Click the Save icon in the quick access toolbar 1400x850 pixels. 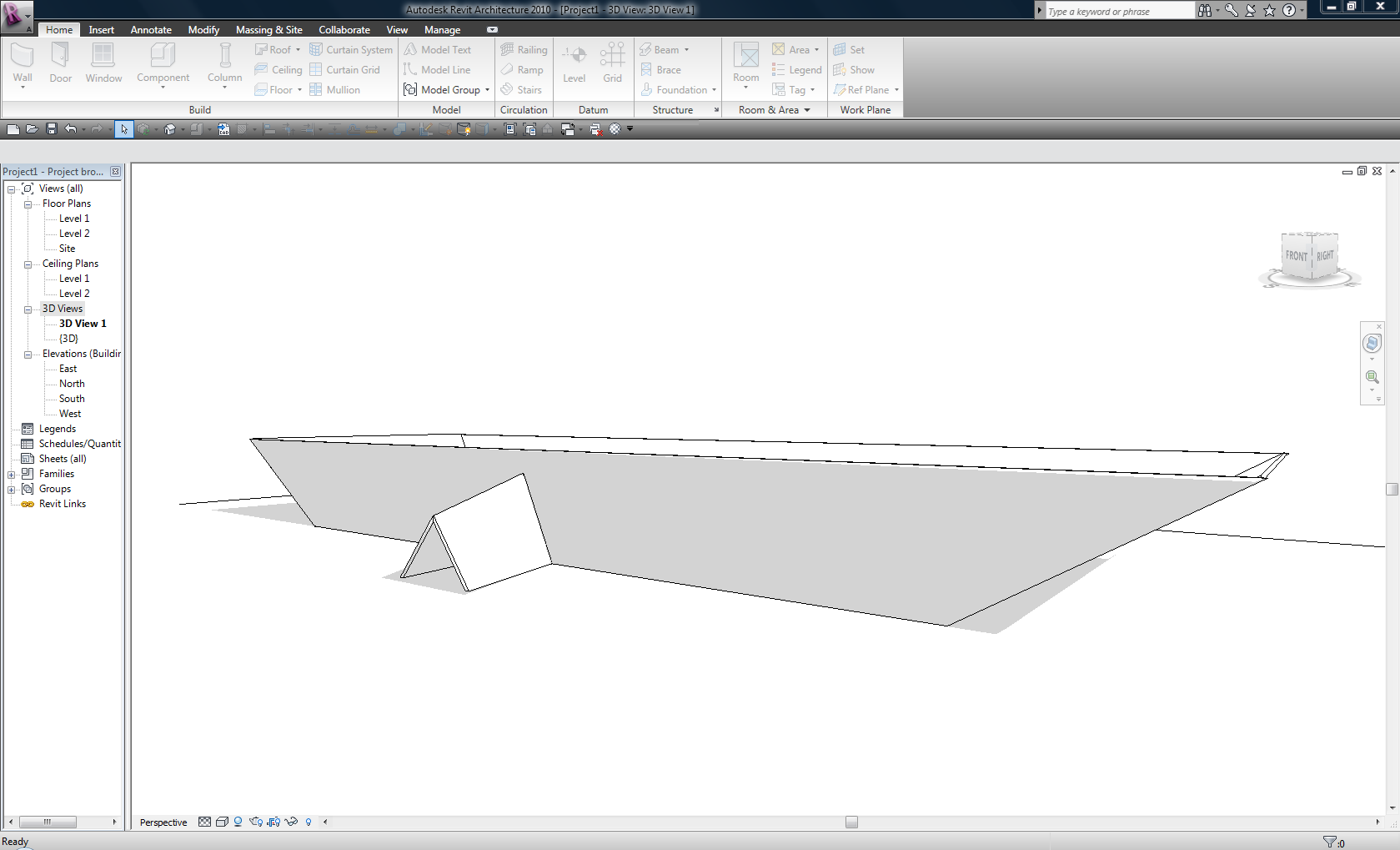tap(51, 129)
